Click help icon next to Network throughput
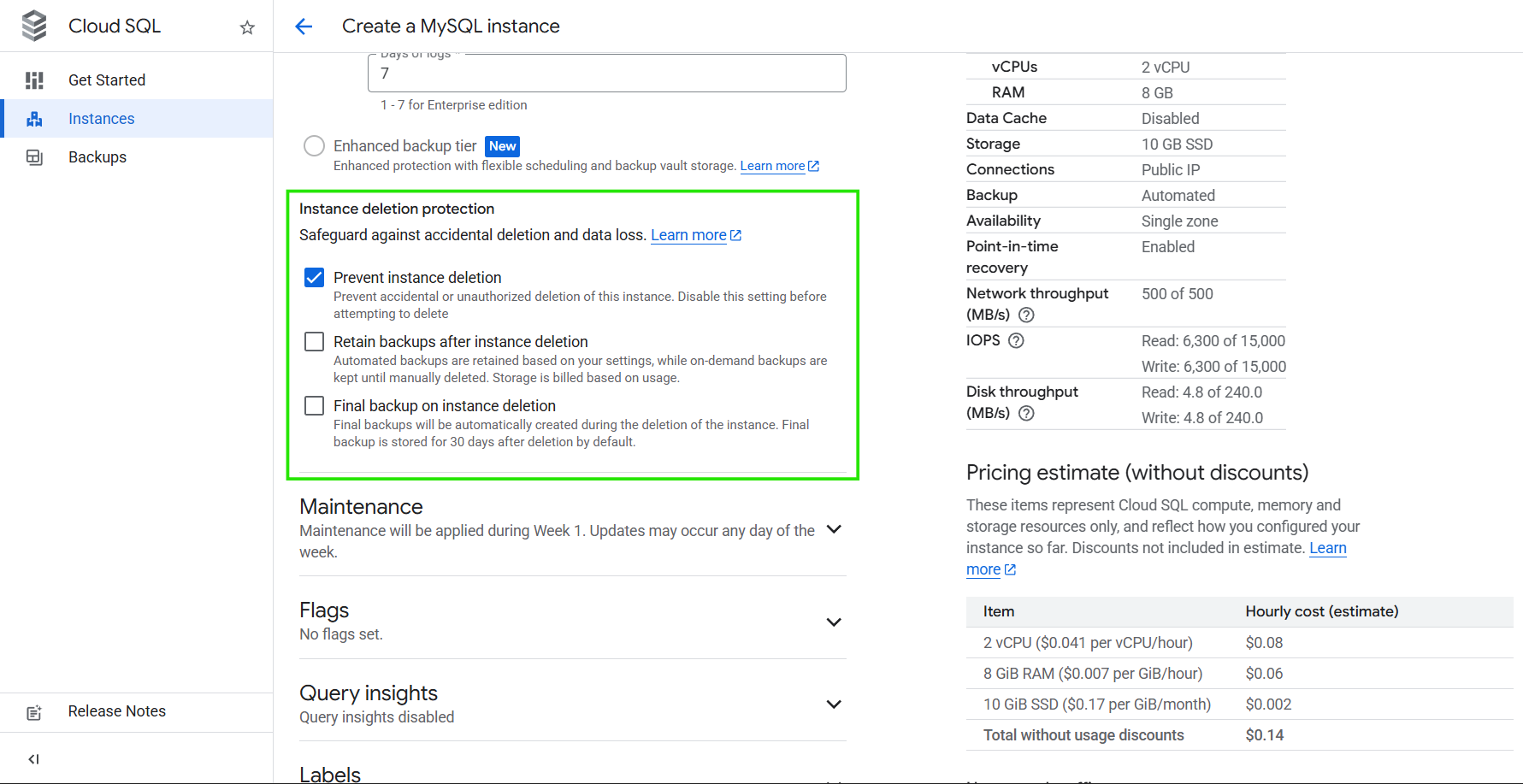Image resolution: width=1523 pixels, height=784 pixels. point(1026,315)
